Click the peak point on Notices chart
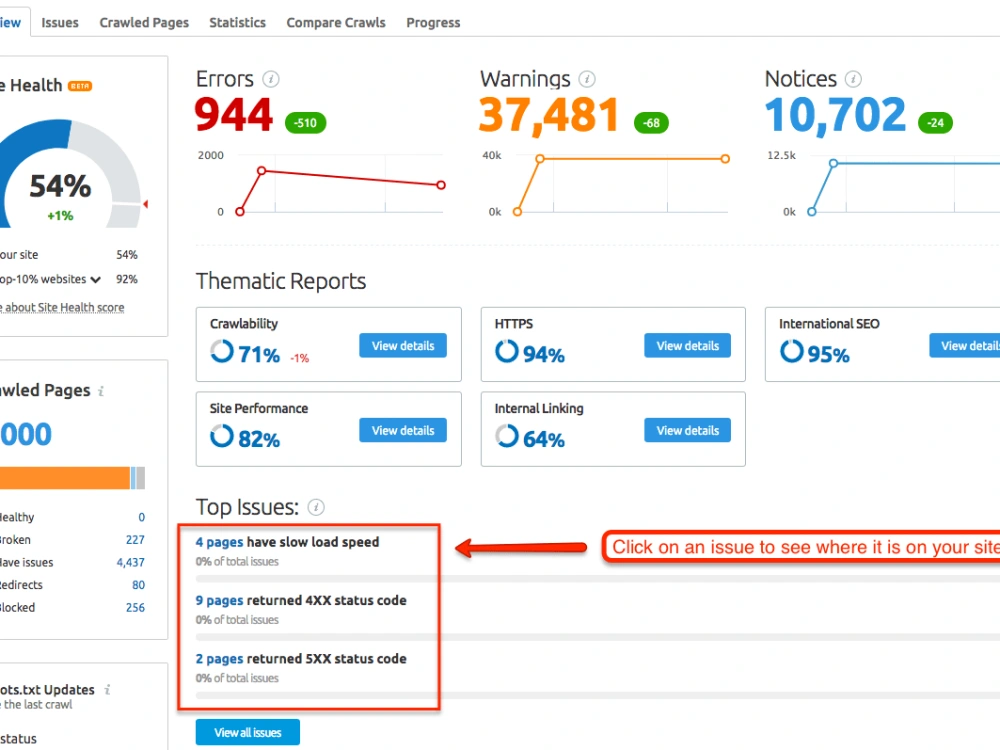 click(833, 163)
